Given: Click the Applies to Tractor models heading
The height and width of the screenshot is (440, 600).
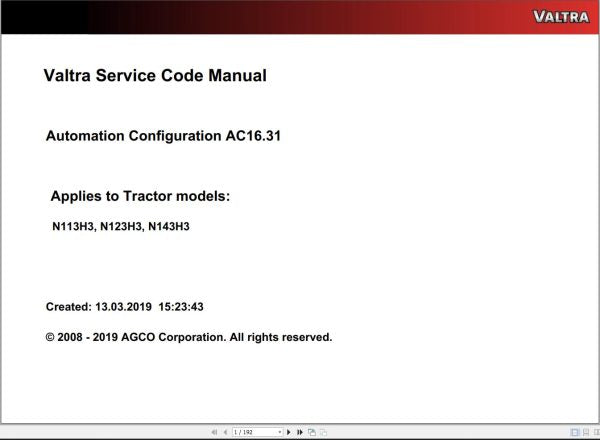Looking at the screenshot, I should [140, 196].
